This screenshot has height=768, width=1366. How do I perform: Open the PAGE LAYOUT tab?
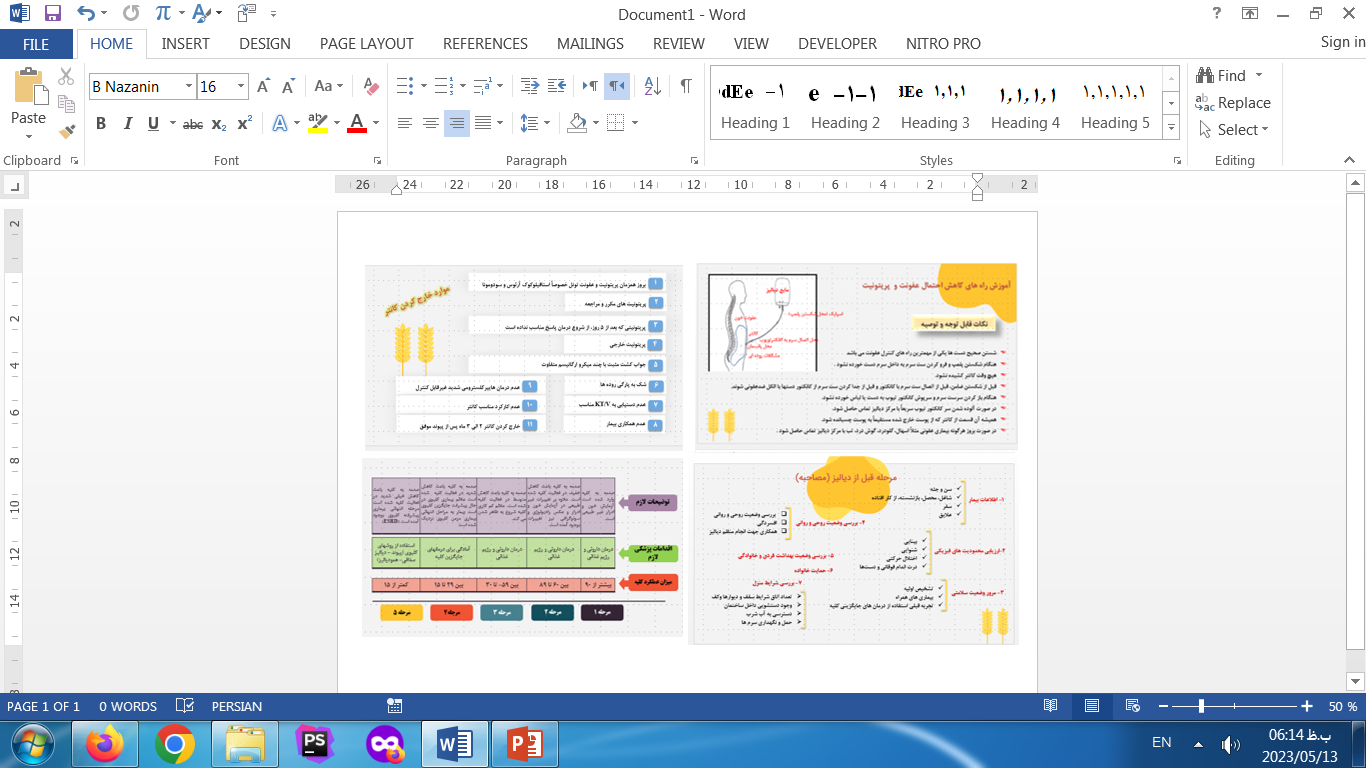click(366, 44)
